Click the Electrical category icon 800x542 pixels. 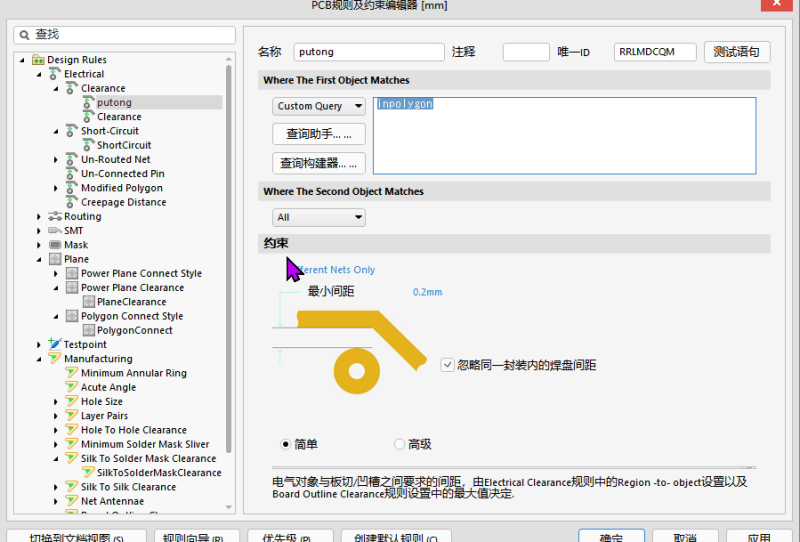(x=55, y=74)
